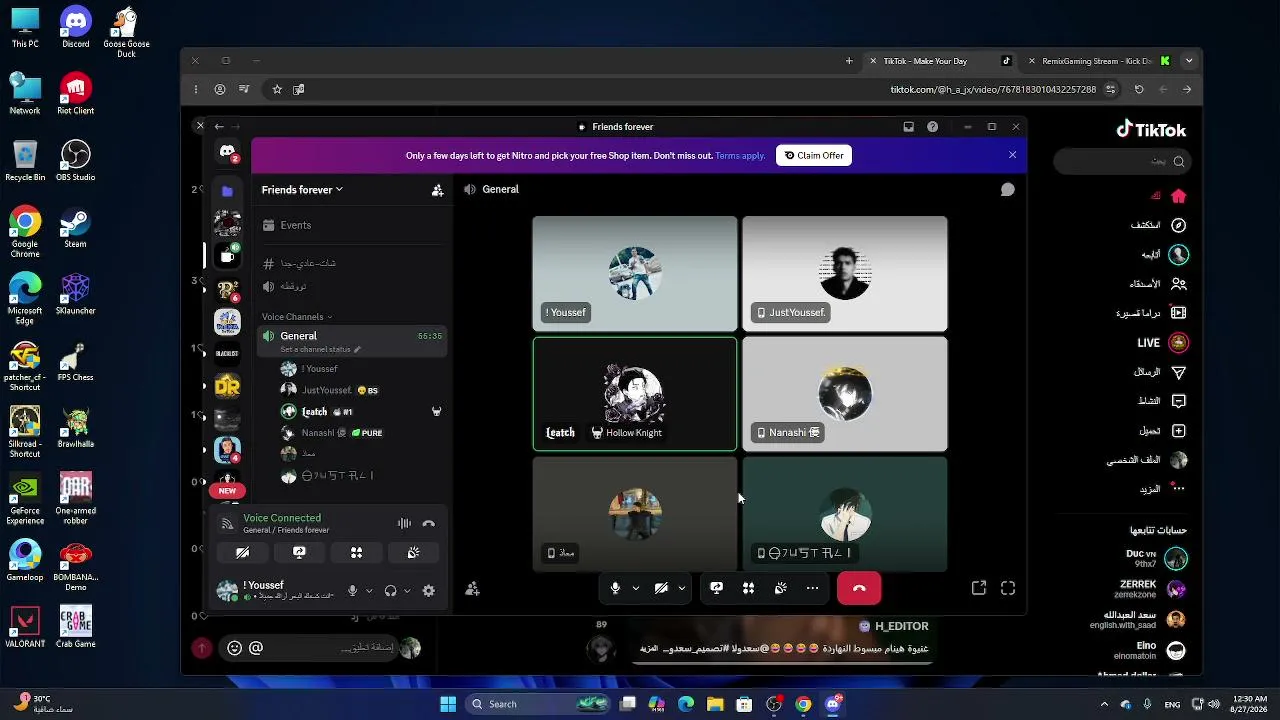This screenshot has width=1280, height=720.
Task: Turn on camera in the voice panel
Action: pos(242,552)
